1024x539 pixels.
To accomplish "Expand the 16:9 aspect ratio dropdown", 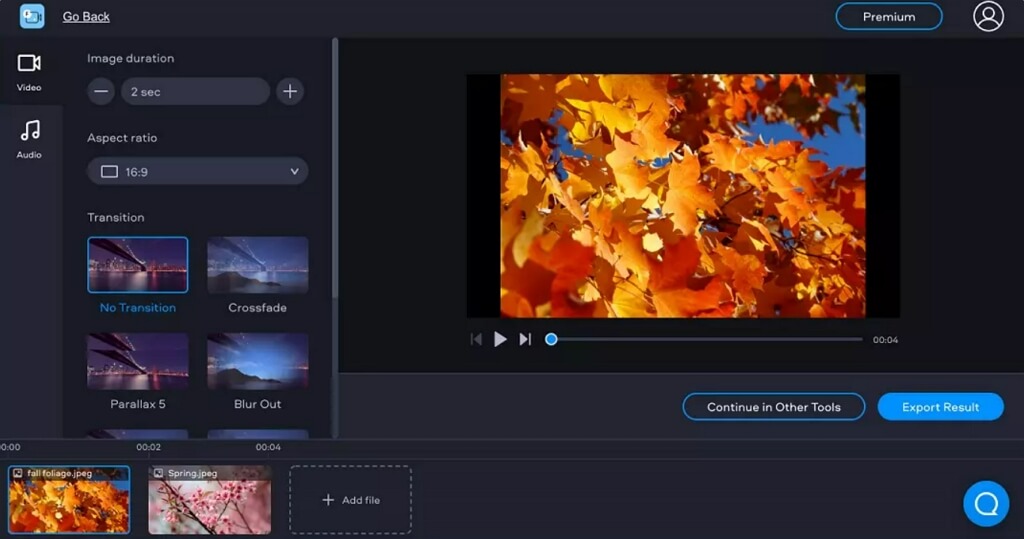I will (198, 172).
